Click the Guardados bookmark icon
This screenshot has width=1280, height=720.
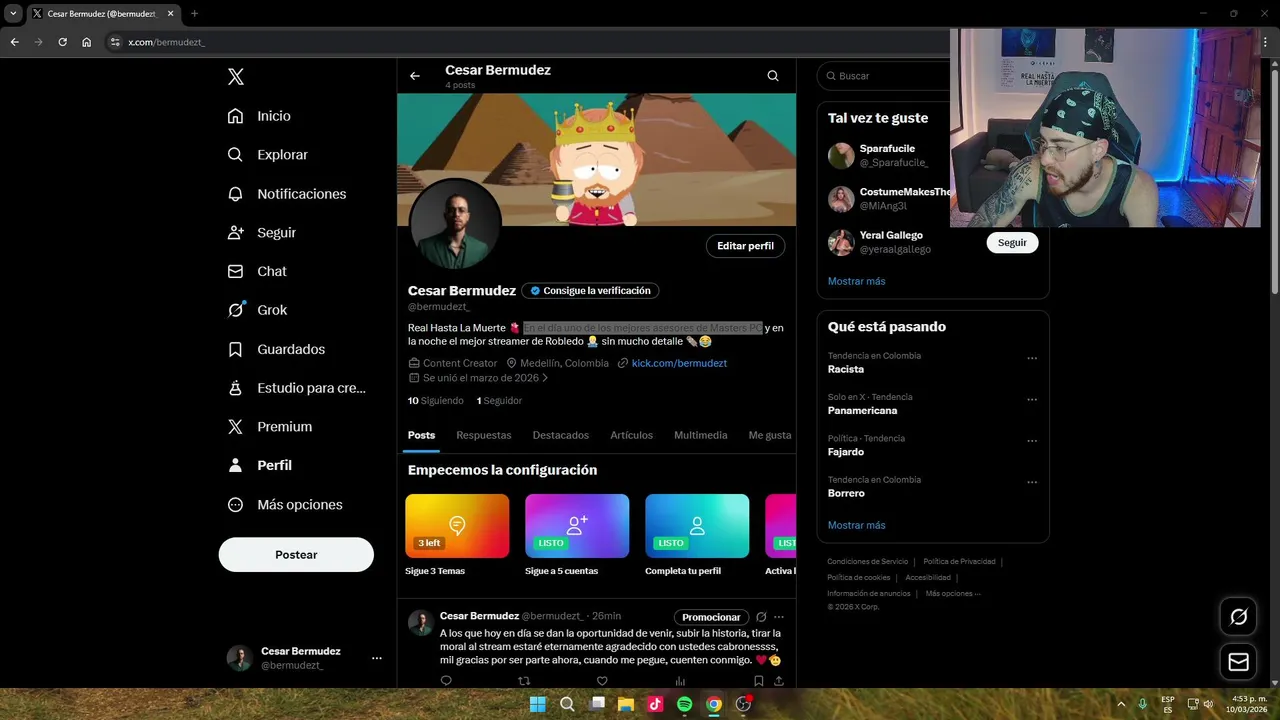click(235, 349)
